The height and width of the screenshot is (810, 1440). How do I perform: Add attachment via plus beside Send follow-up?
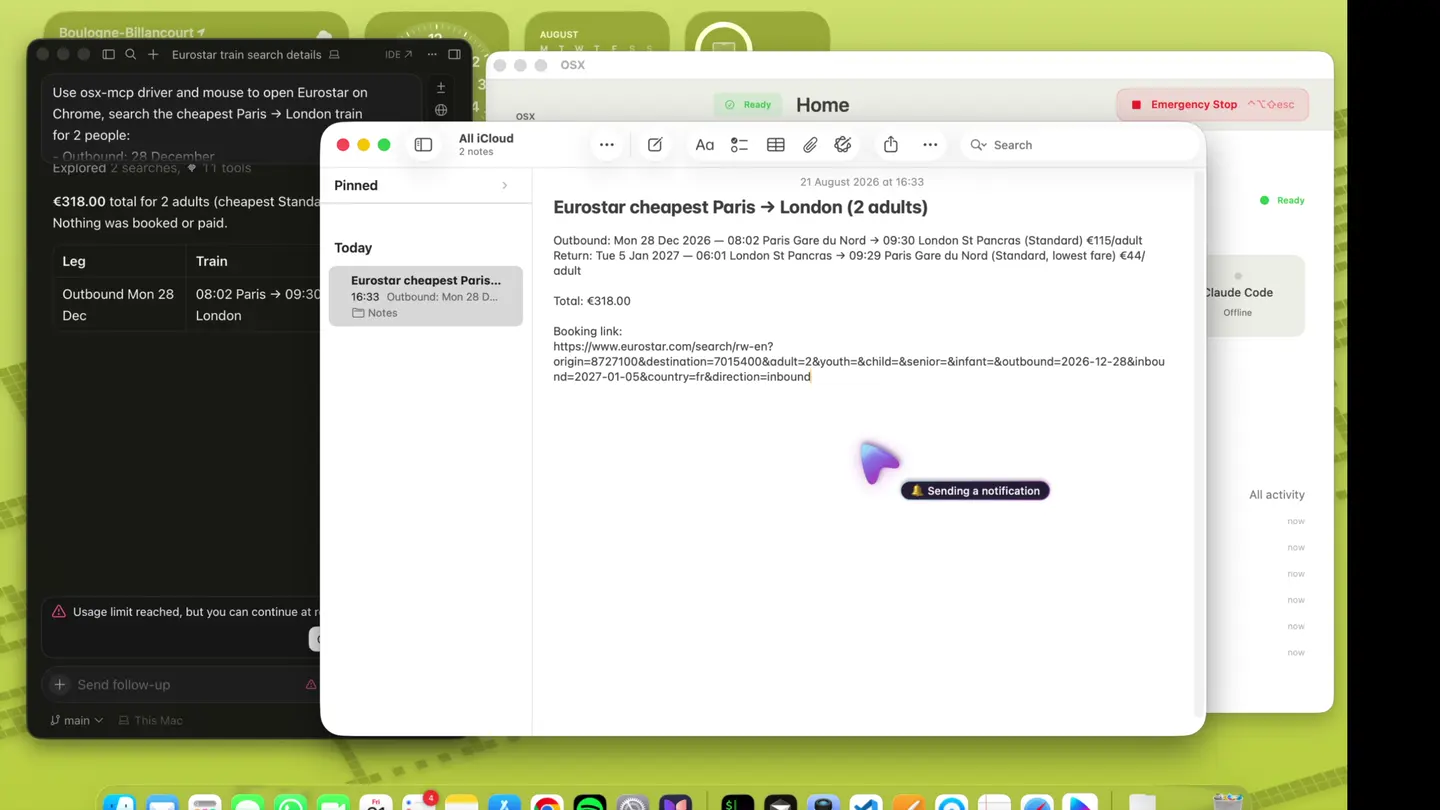(59, 685)
